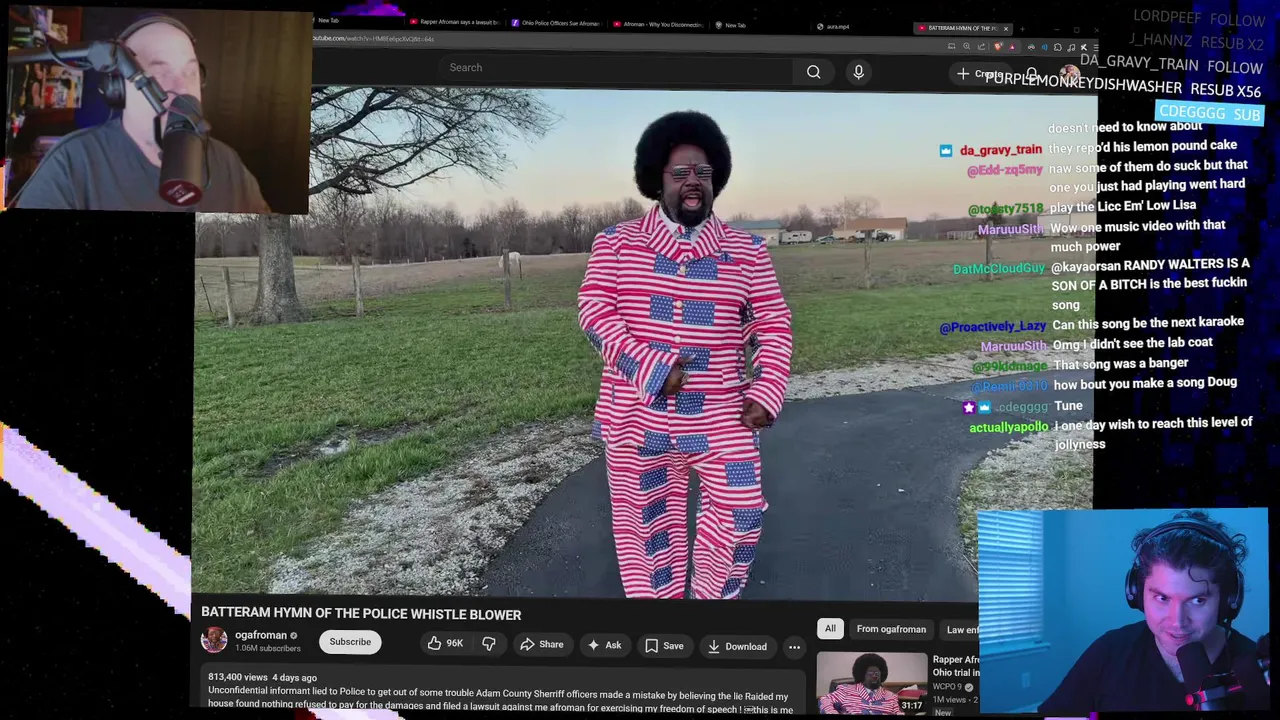
Task: Click da_gravy_train chat username
Action: [1001, 150]
